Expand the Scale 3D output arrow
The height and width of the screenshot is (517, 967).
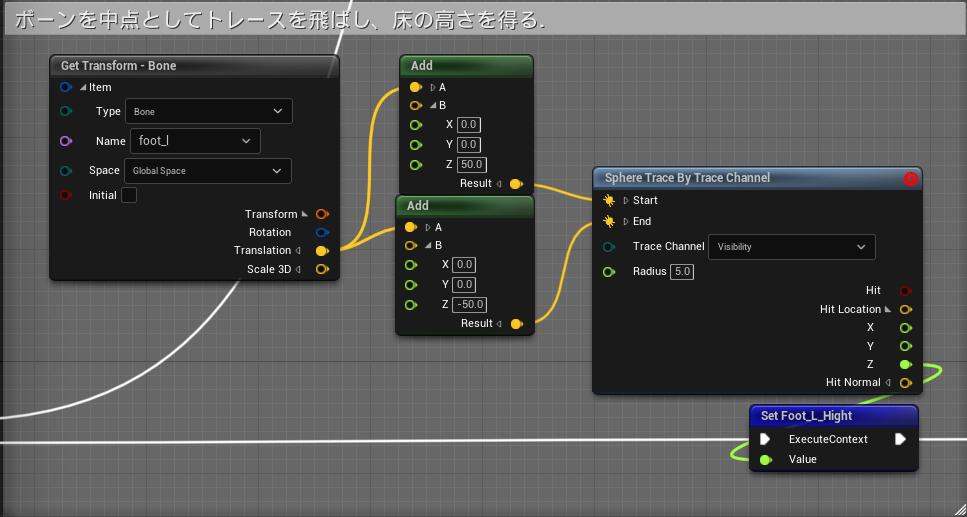coord(298,269)
